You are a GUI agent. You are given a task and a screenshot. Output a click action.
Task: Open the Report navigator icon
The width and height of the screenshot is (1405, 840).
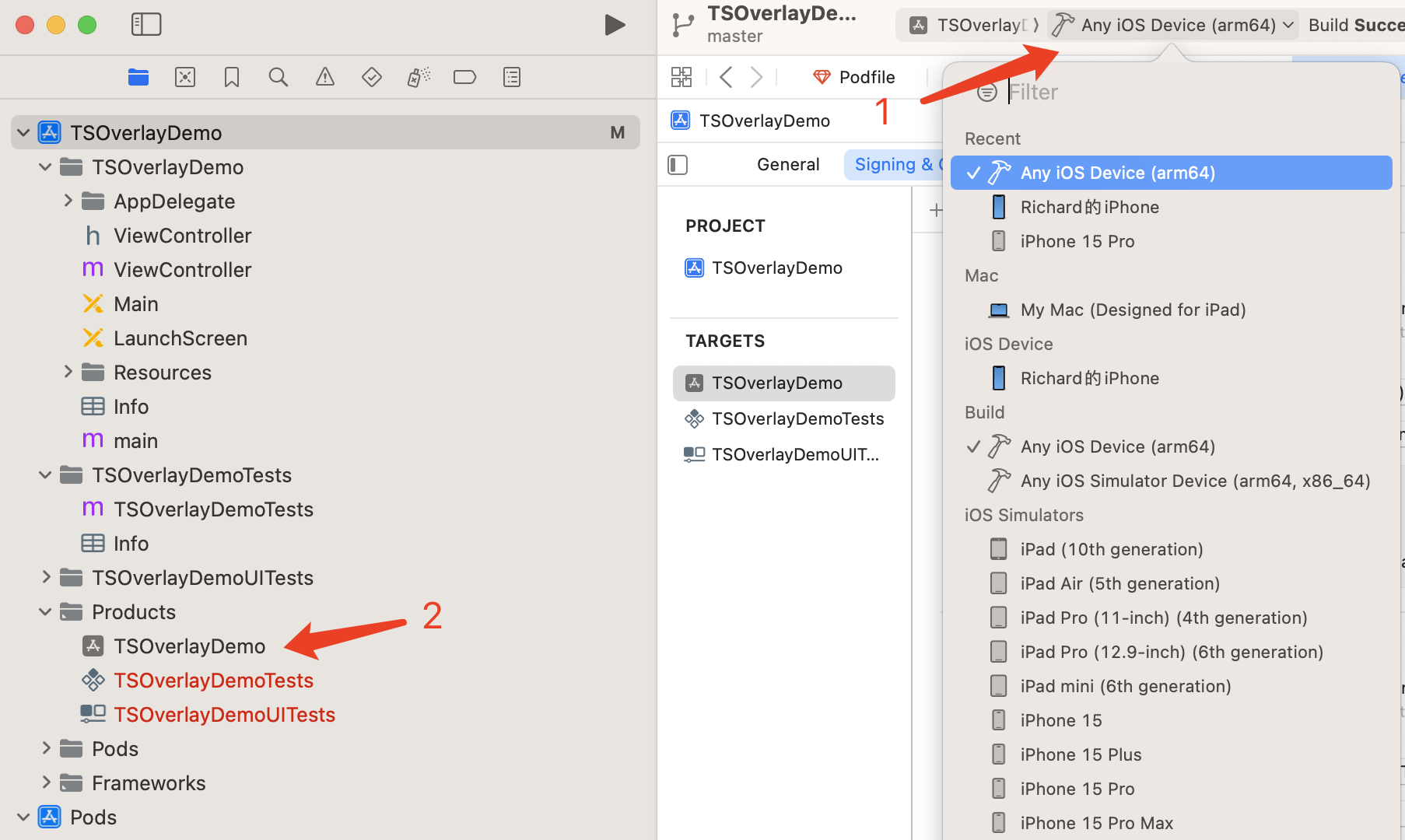[x=512, y=77]
